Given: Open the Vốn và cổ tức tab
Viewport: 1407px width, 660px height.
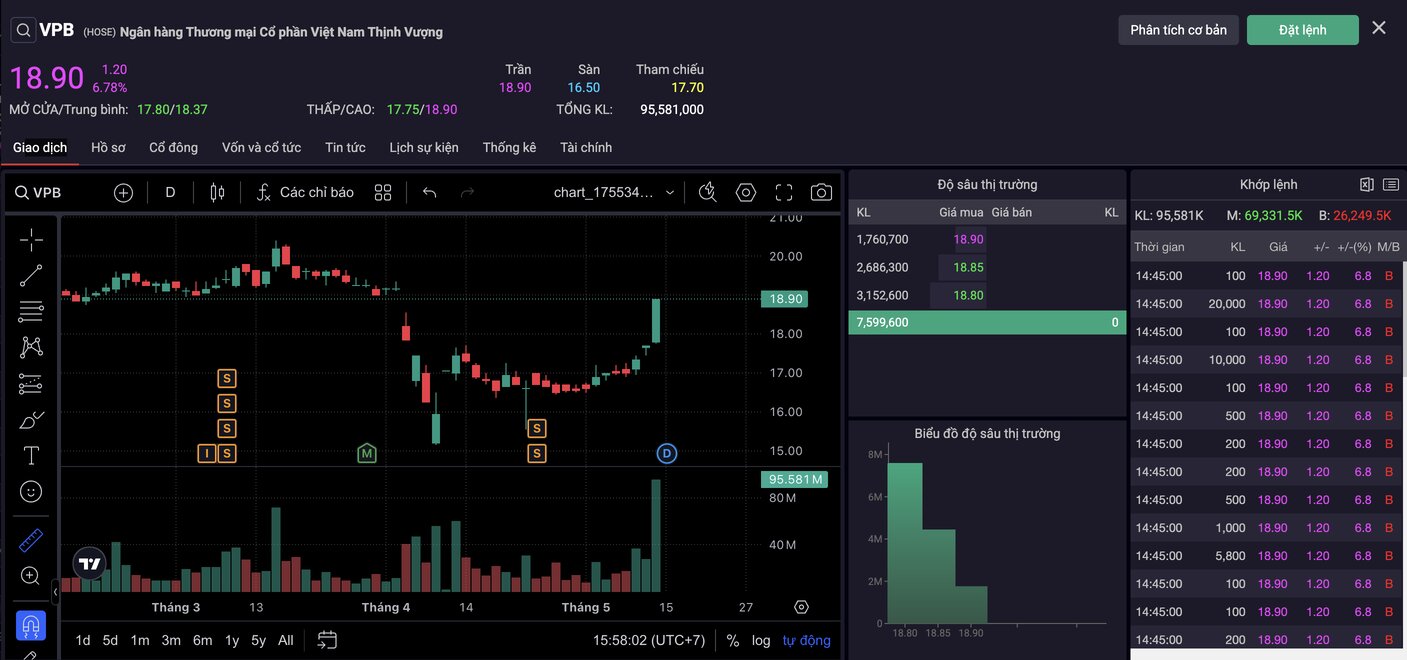Looking at the screenshot, I should tap(261, 147).
